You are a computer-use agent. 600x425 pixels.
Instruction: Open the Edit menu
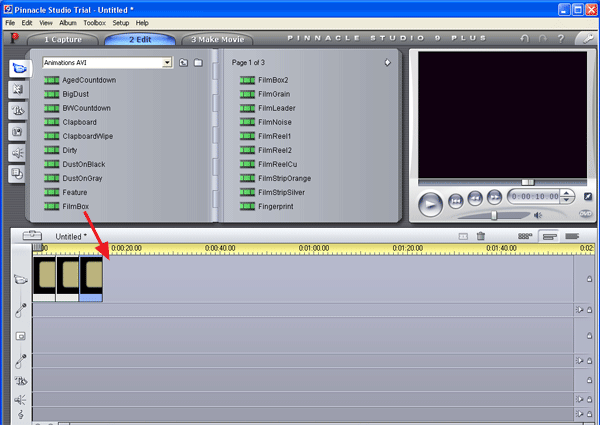[27, 23]
